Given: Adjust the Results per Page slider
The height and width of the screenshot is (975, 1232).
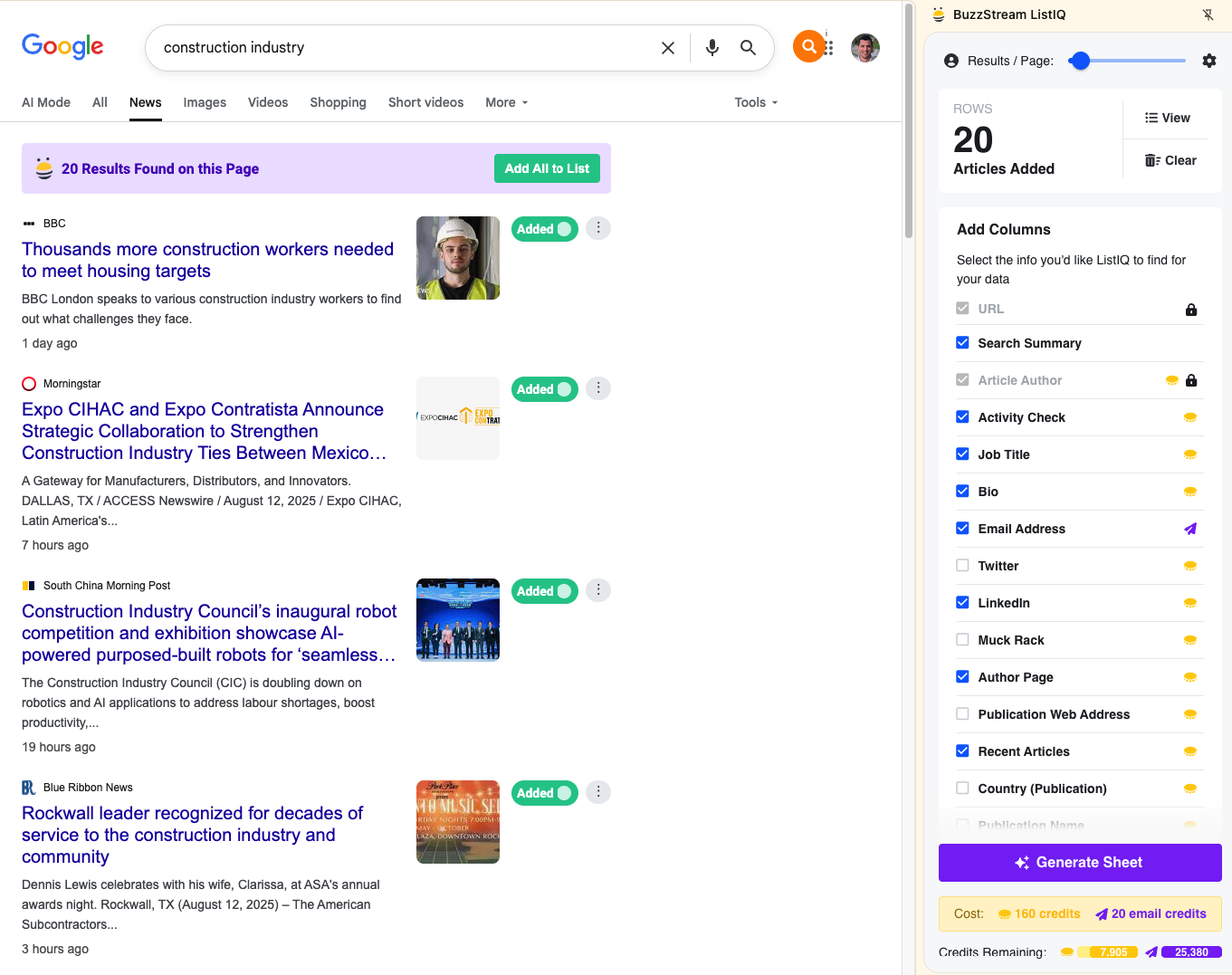Looking at the screenshot, I should [x=1080, y=61].
